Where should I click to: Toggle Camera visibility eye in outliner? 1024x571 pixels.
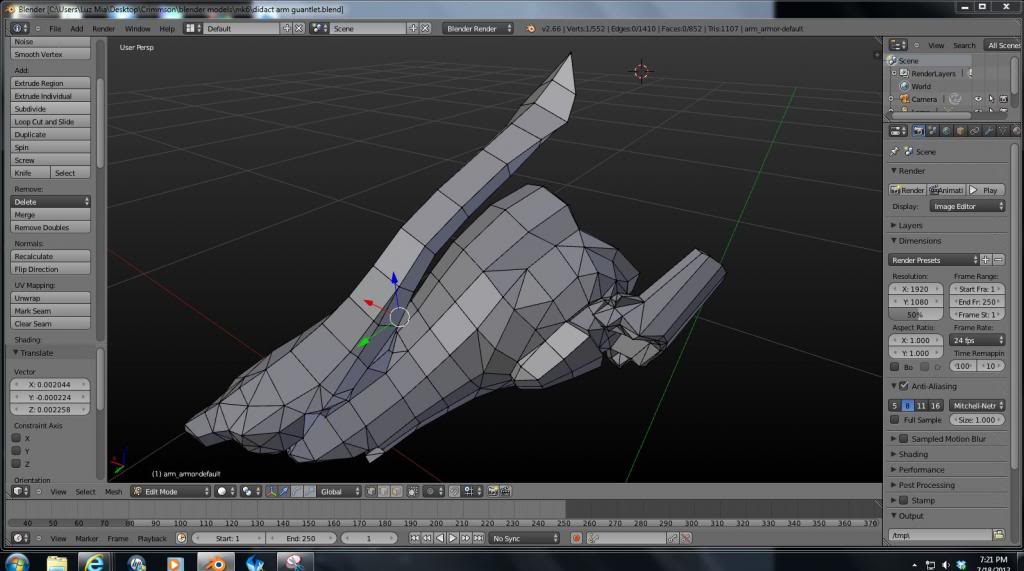click(x=978, y=99)
